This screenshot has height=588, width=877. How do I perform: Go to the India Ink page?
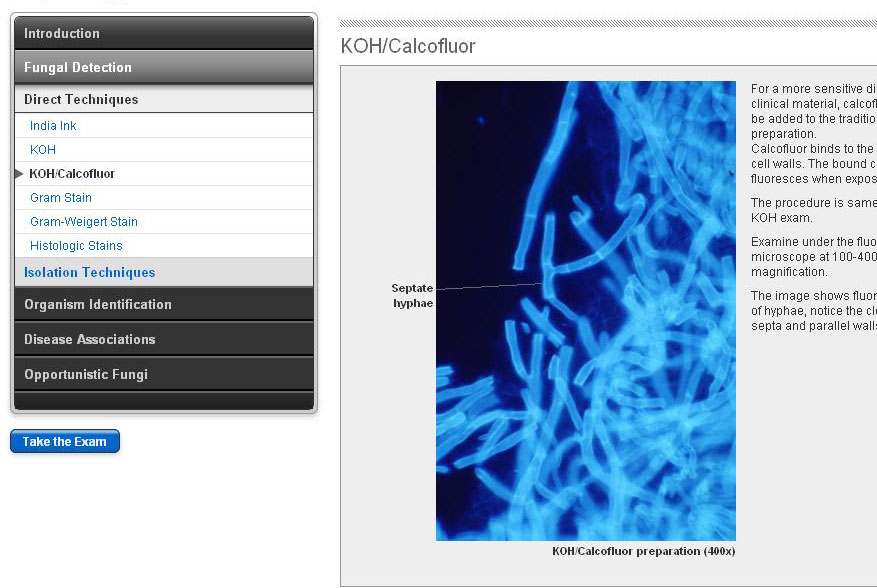pos(53,126)
